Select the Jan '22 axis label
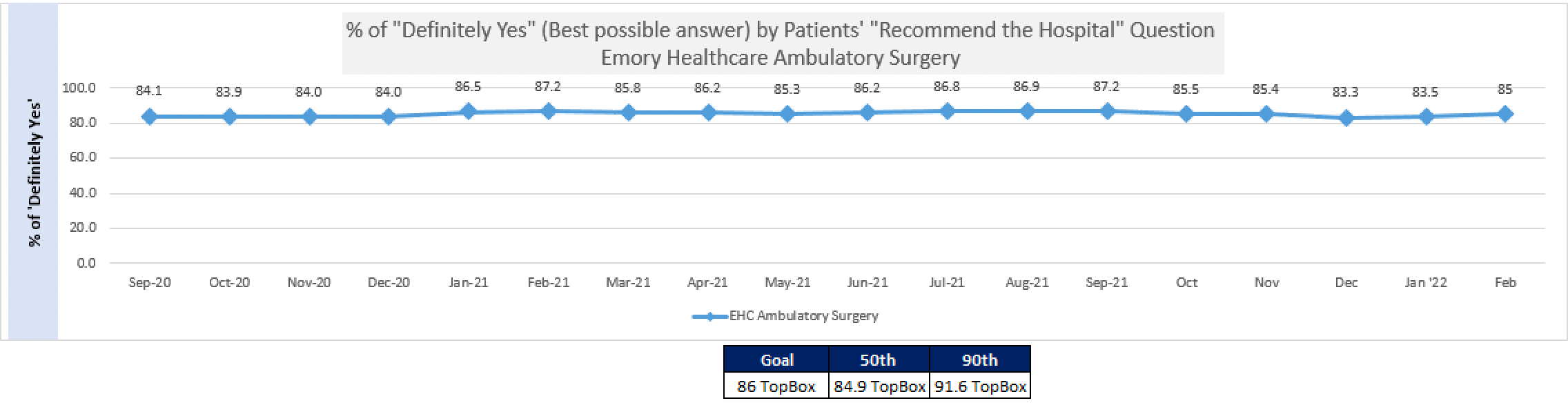Image resolution: width=1568 pixels, height=403 pixels. (1426, 283)
